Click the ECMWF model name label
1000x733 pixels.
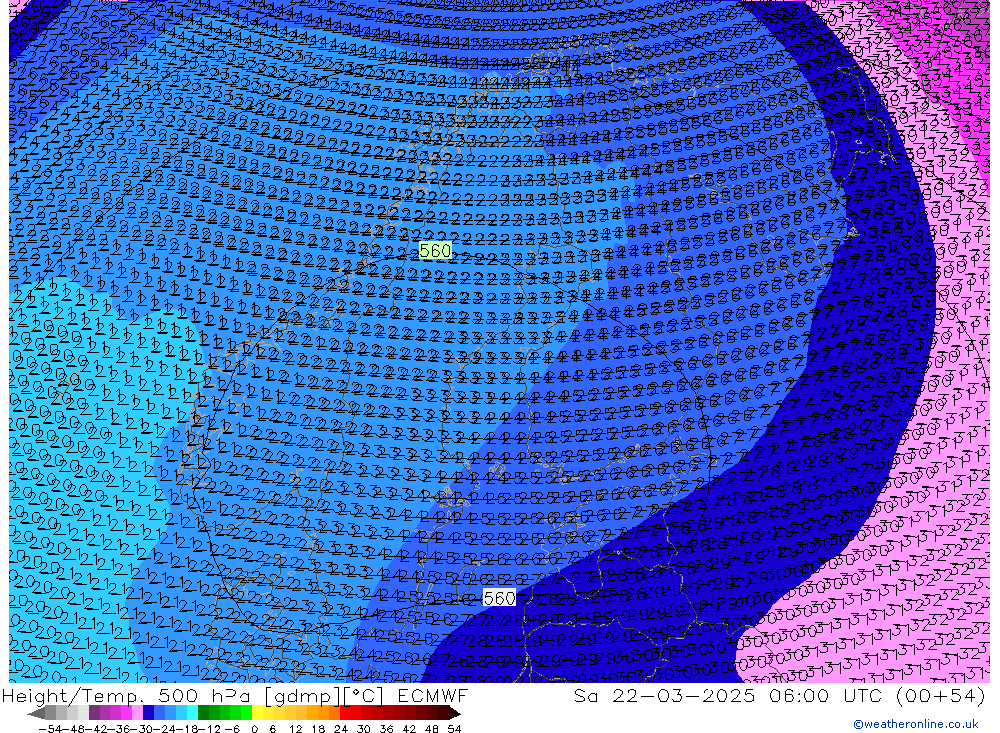coord(432,695)
